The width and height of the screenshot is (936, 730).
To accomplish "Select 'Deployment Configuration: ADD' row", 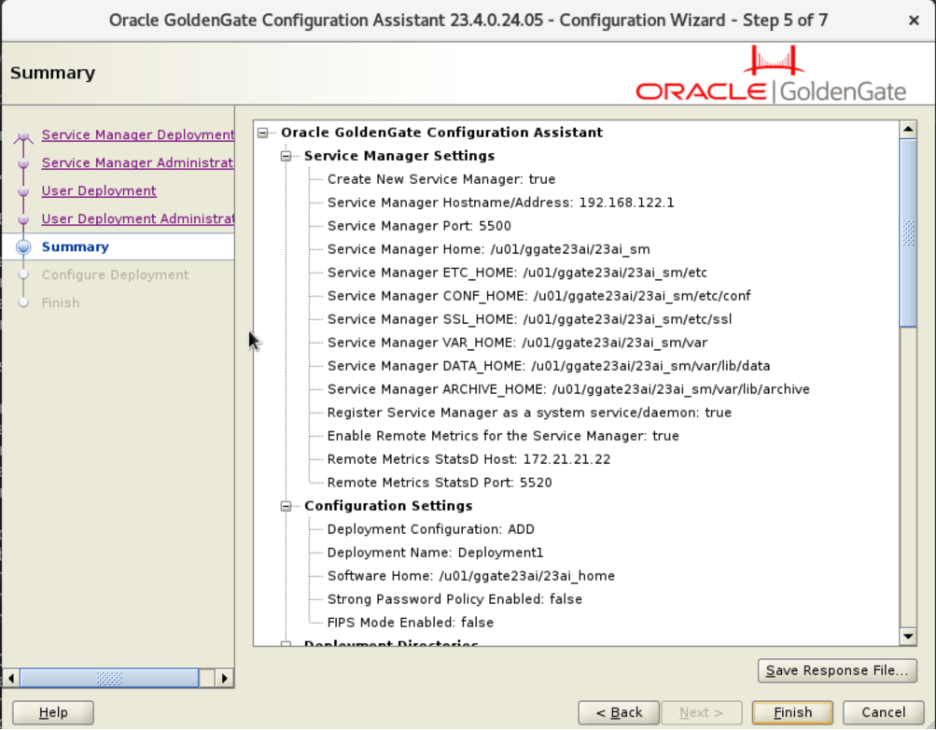I will 431,529.
